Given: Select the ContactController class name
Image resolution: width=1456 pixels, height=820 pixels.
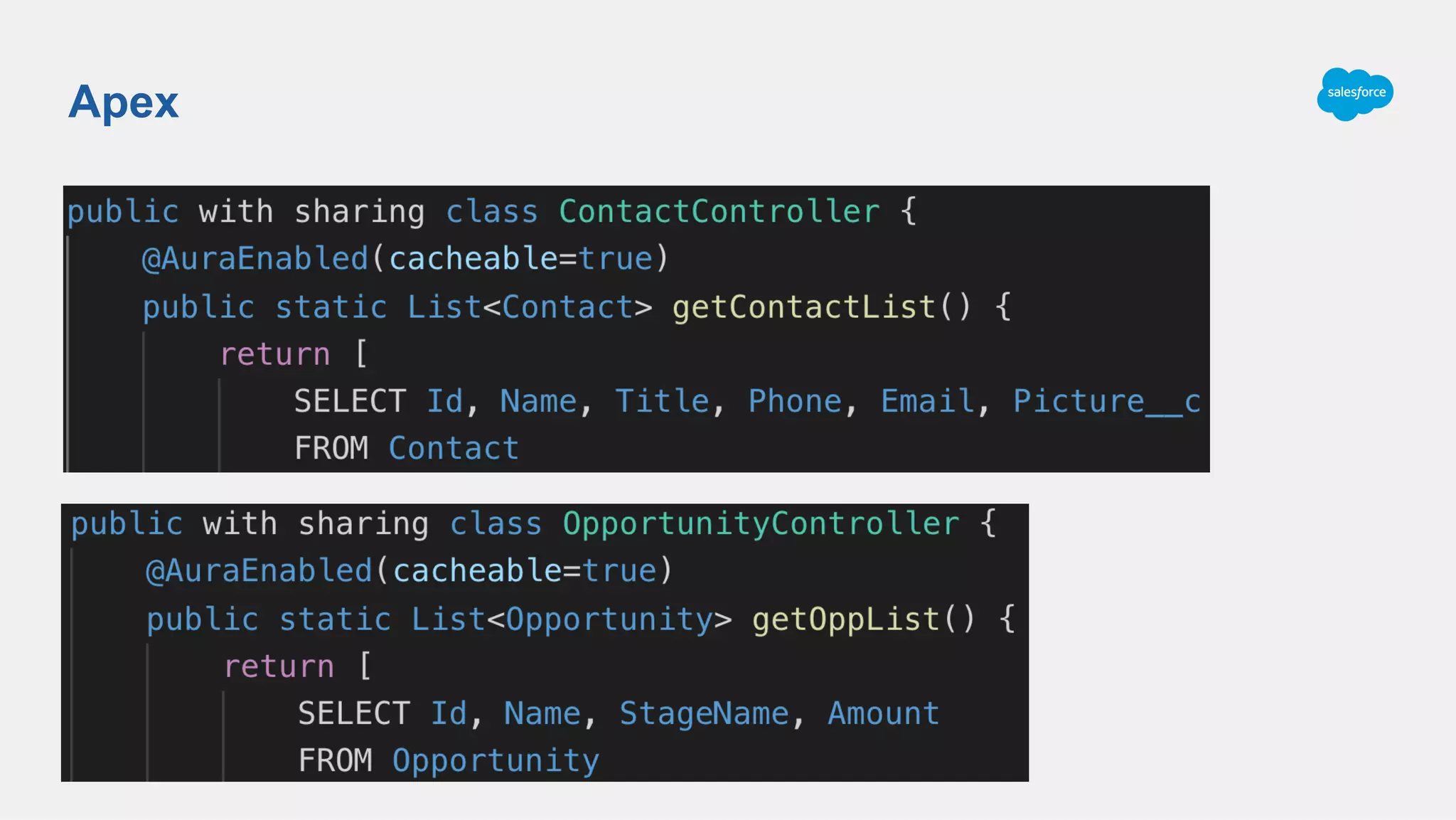Looking at the screenshot, I should pos(719,212).
